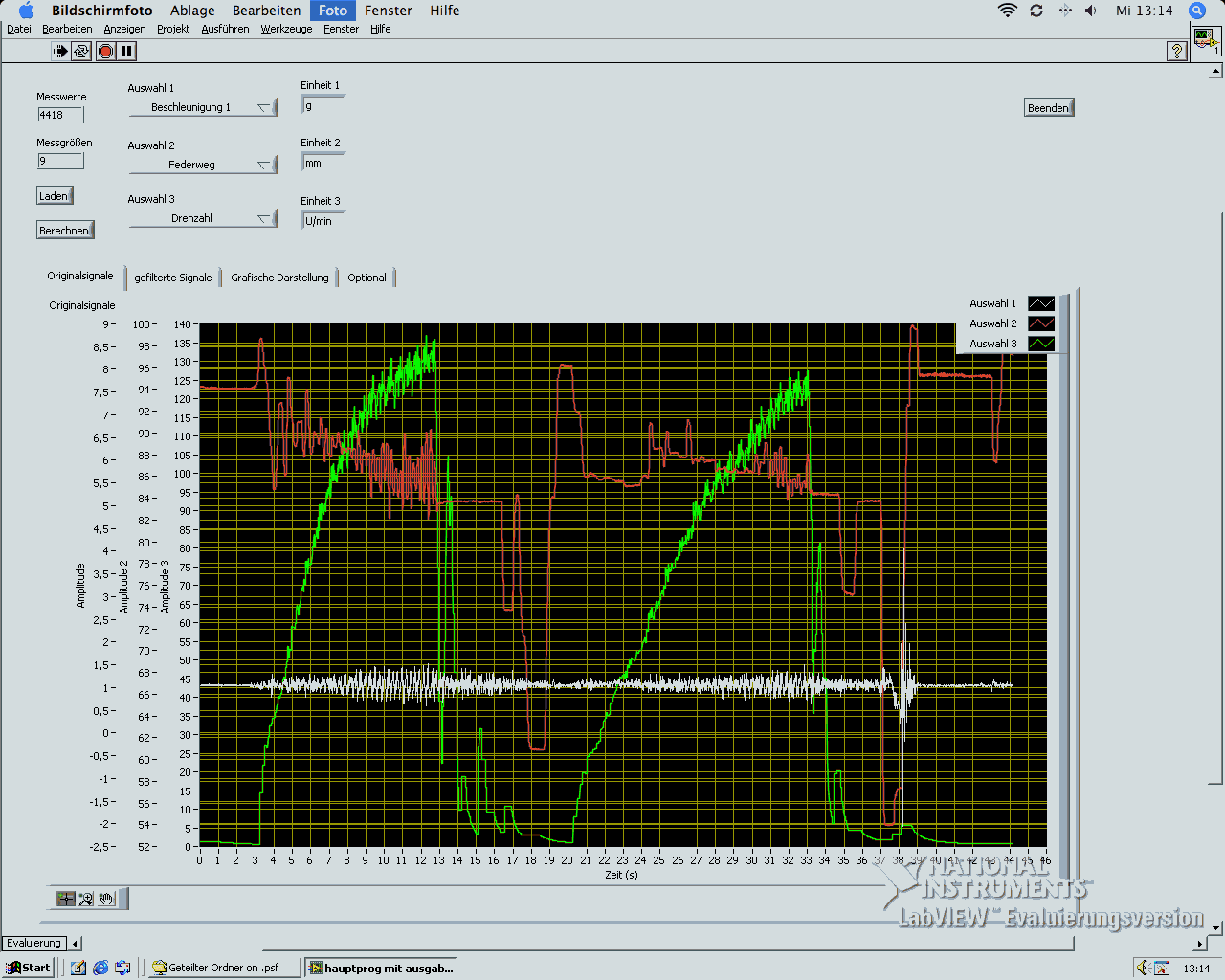This screenshot has height=980, width=1225.
Task: Open the Werkzeuge menu
Action: (x=286, y=29)
